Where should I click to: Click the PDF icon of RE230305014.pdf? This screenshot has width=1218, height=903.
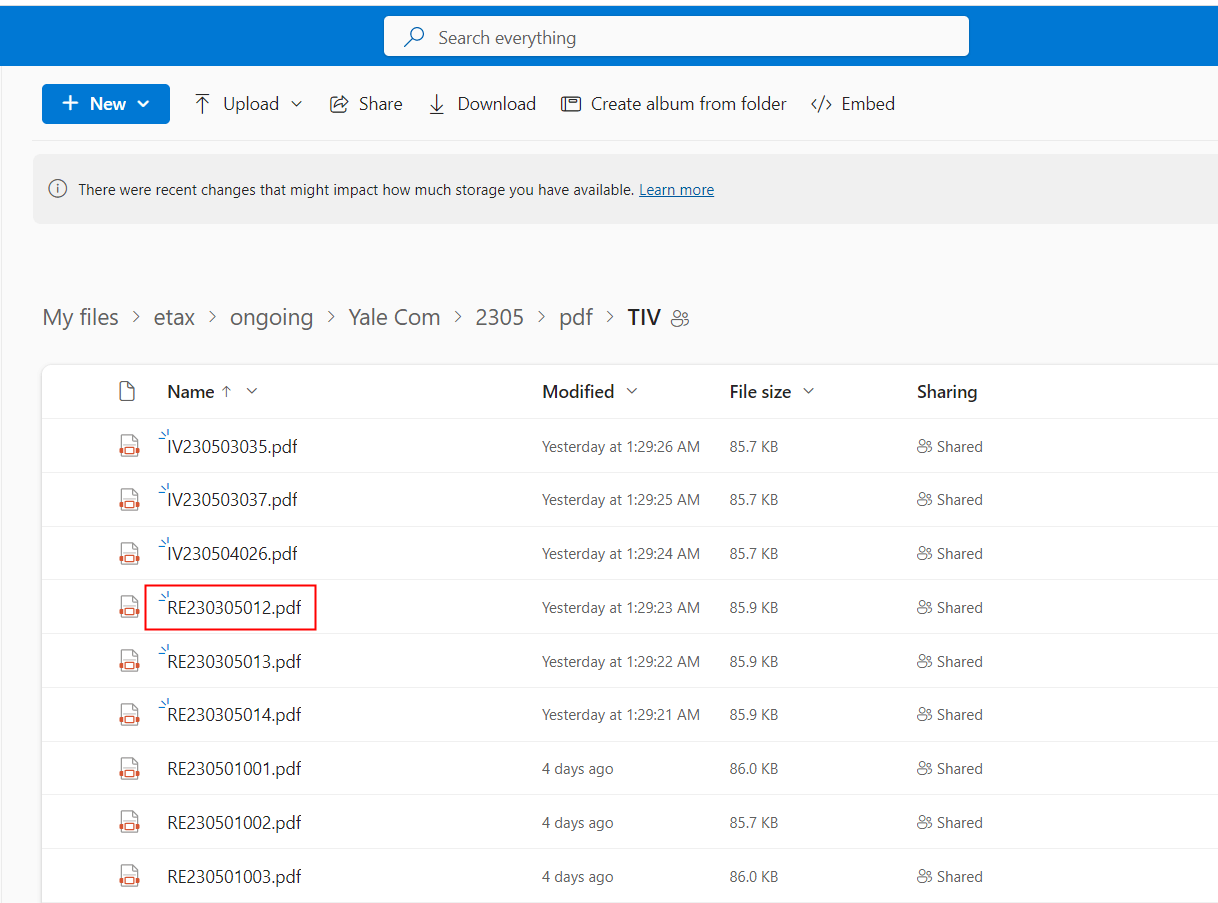pos(129,715)
